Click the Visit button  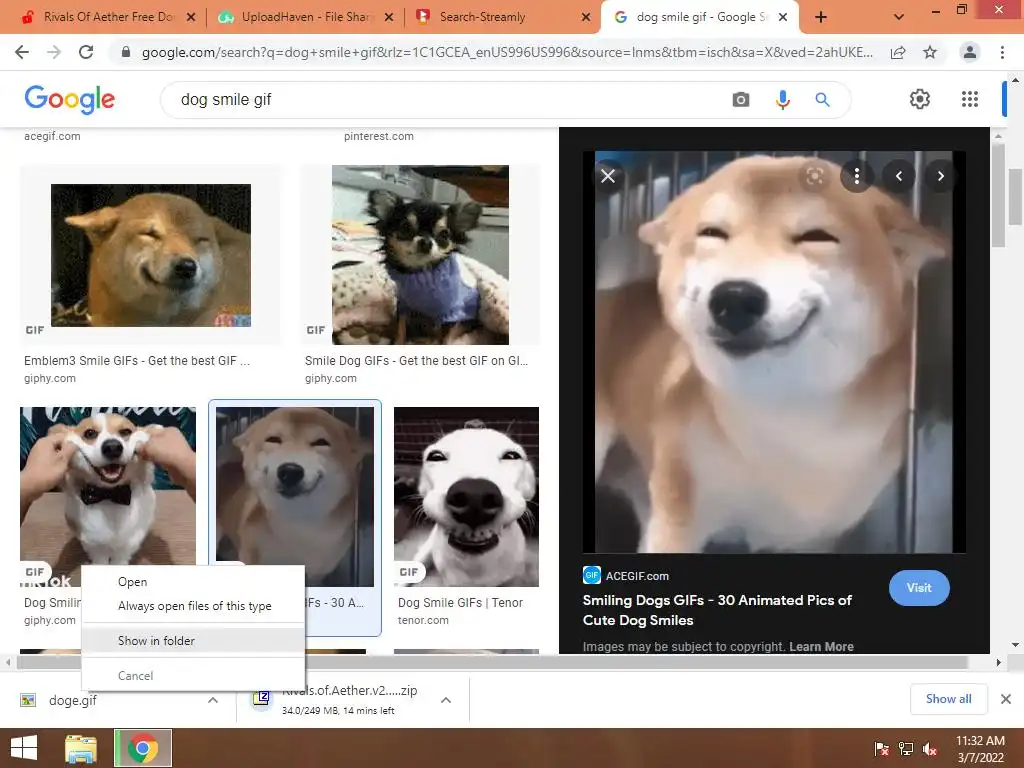(x=919, y=588)
